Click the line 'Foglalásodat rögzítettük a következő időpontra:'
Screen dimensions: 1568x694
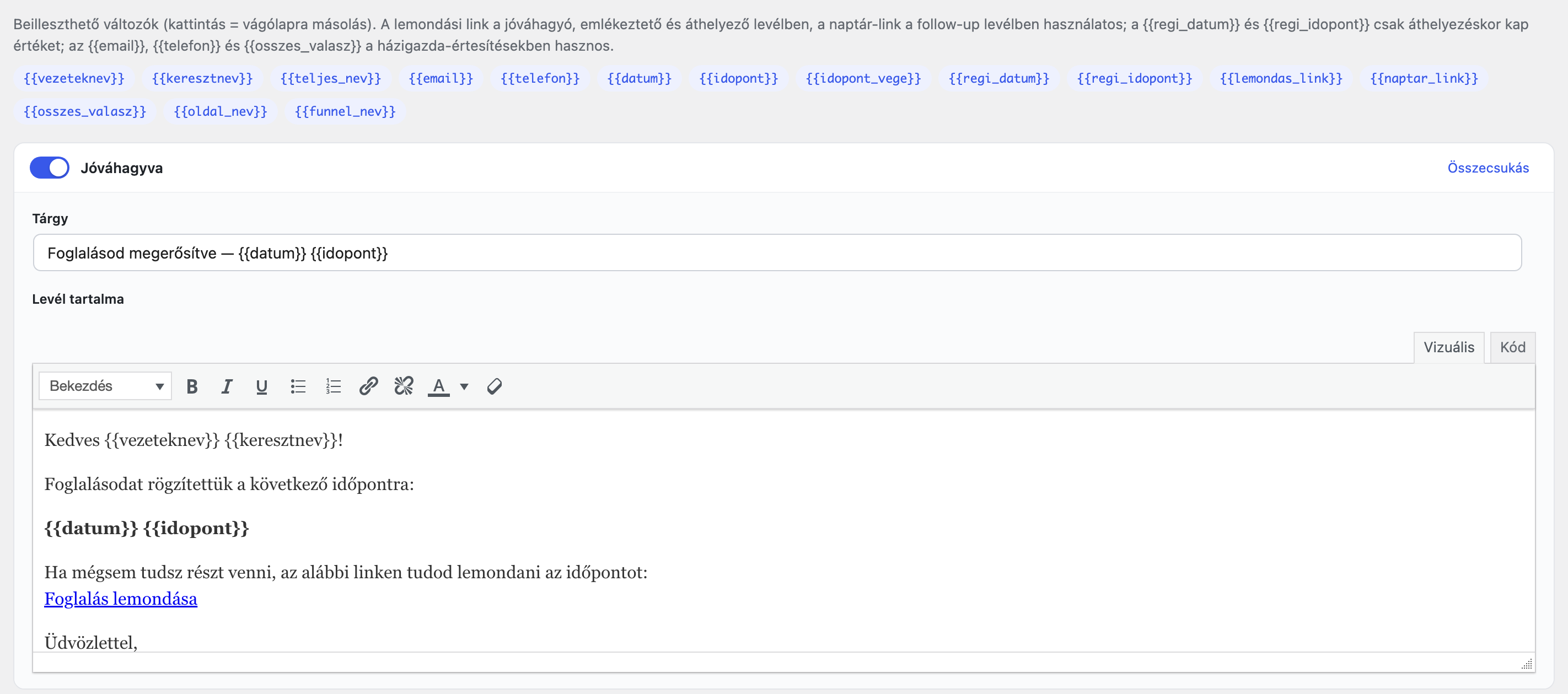229,484
